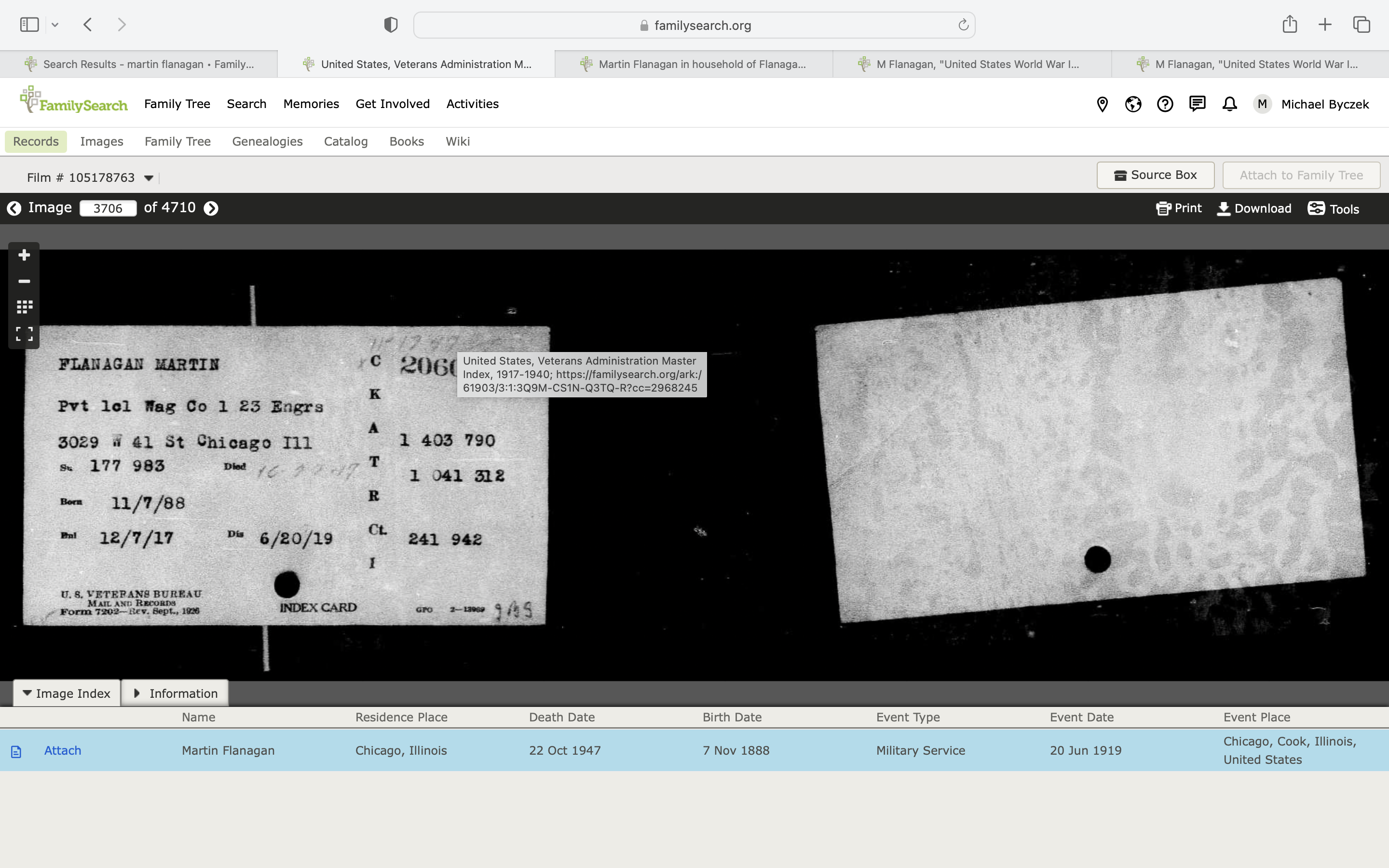Show thumbnail grid view of images
Screen dimensions: 1389x868
pyautogui.click(x=24, y=307)
